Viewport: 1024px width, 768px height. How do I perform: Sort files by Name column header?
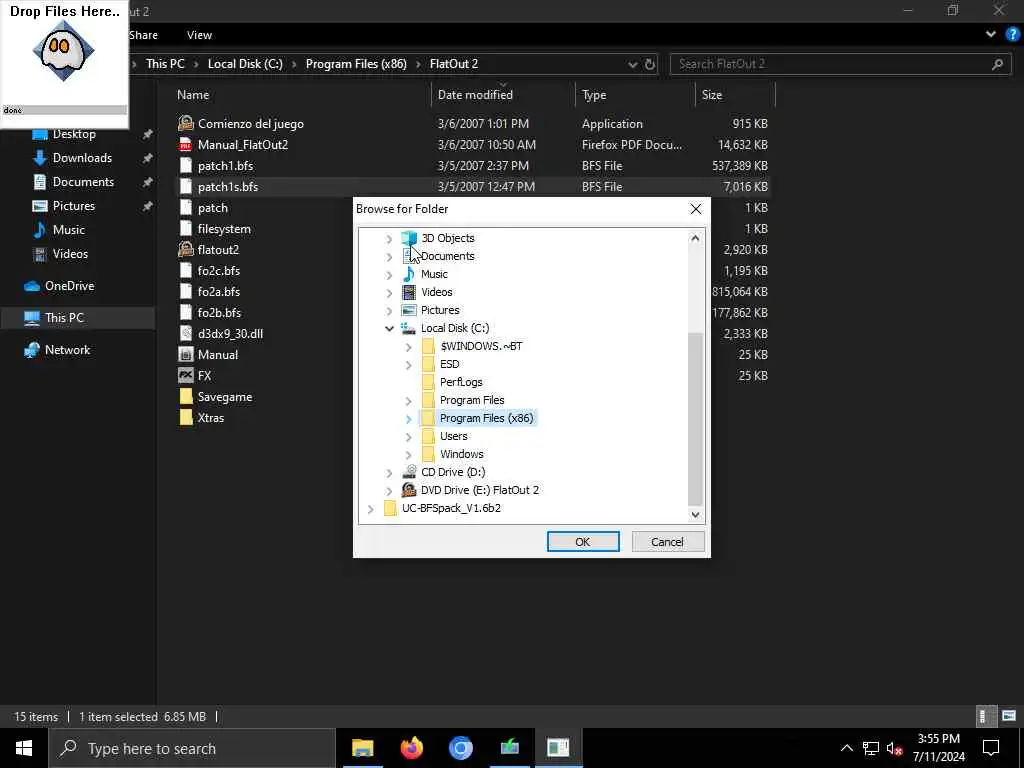(193, 95)
